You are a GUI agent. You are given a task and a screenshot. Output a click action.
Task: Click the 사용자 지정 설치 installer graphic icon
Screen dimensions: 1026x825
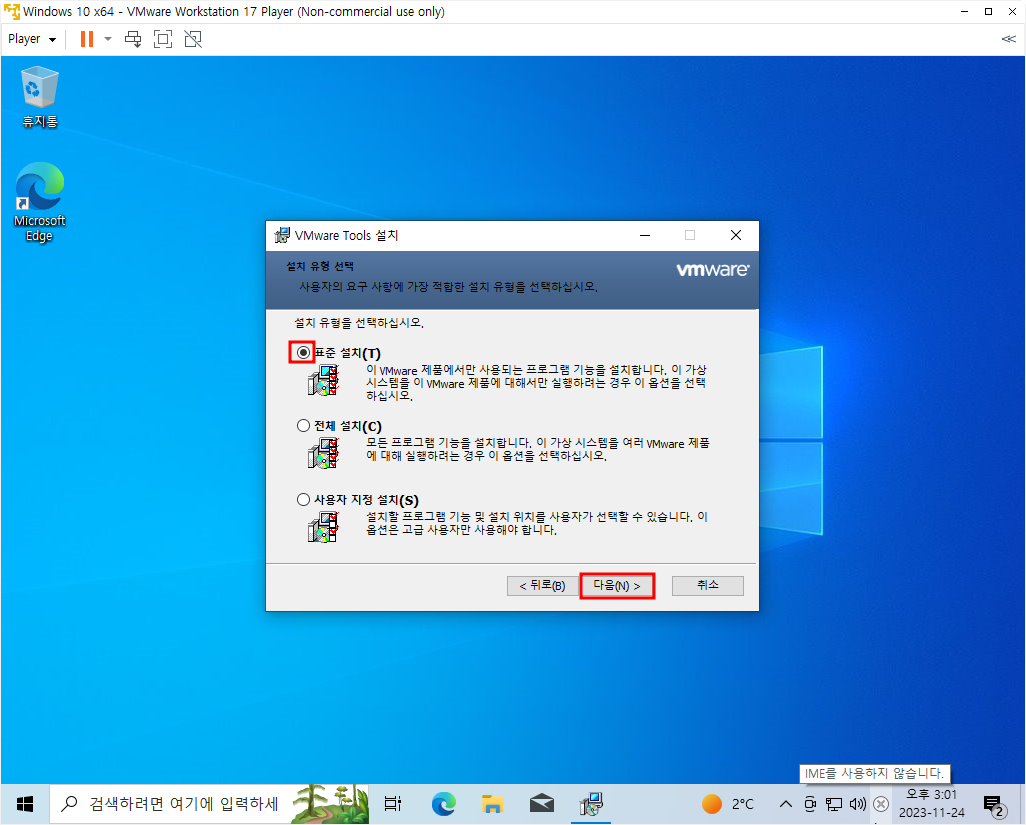(323, 527)
